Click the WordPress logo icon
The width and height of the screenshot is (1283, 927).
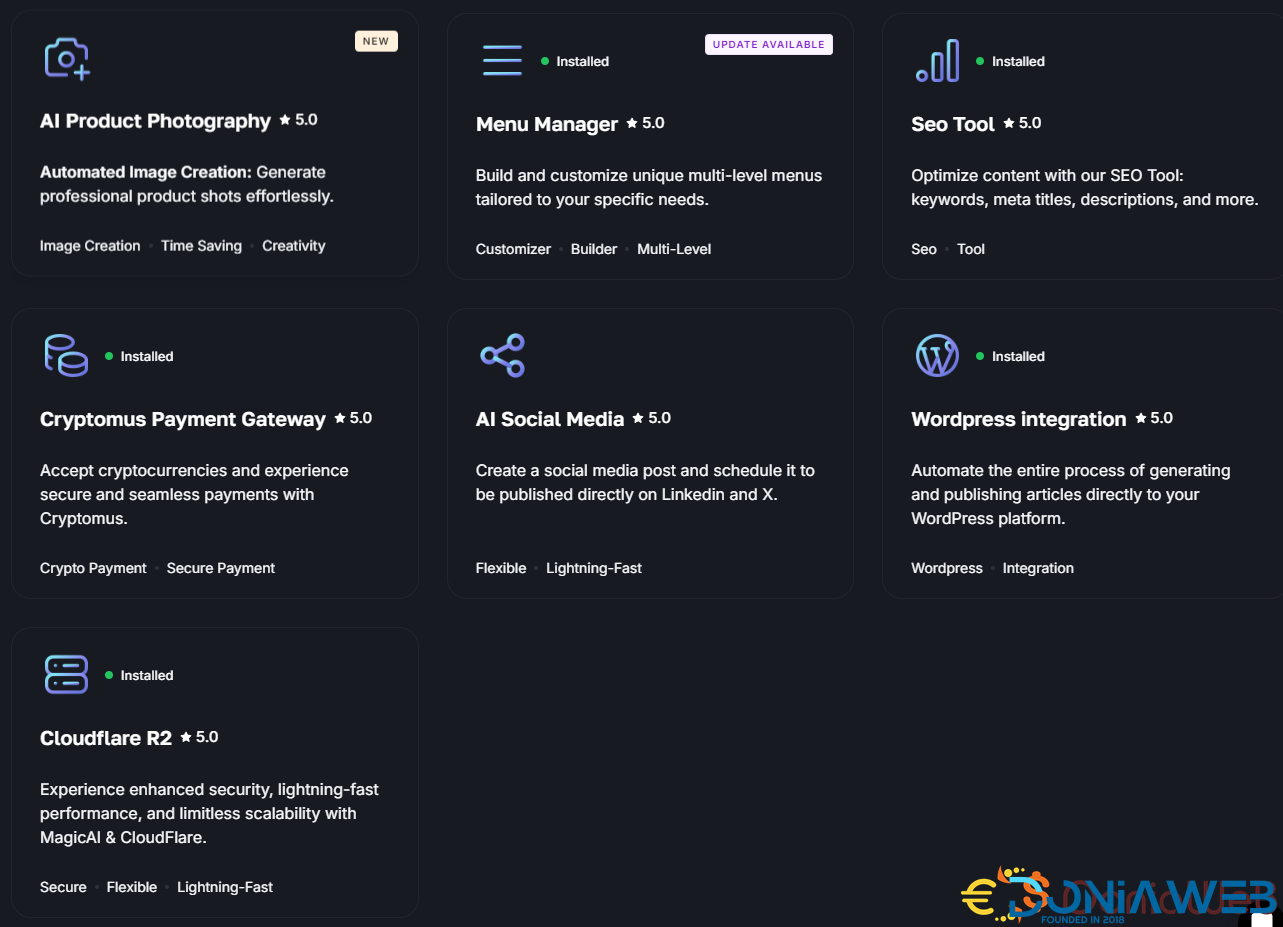pyautogui.click(x=937, y=355)
